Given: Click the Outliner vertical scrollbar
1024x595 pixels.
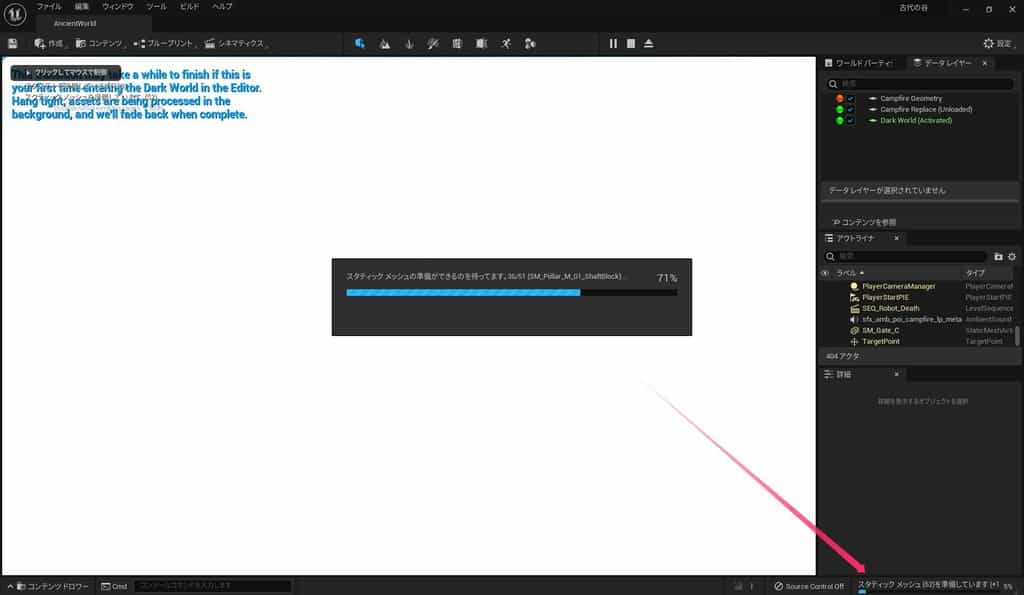Looking at the screenshot, I should point(1017,336).
